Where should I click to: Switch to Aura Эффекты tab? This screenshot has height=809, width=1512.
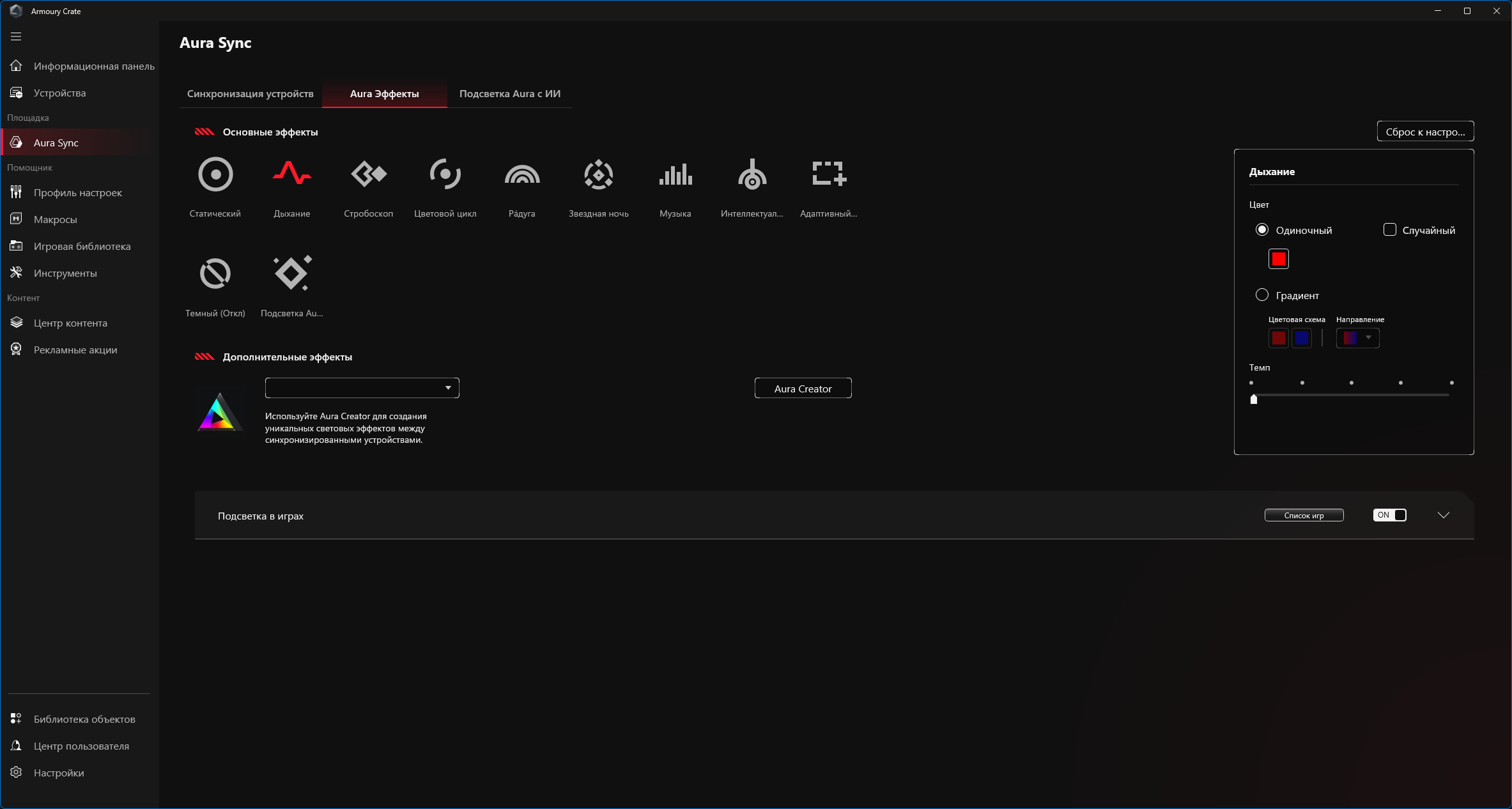click(385, 94)
